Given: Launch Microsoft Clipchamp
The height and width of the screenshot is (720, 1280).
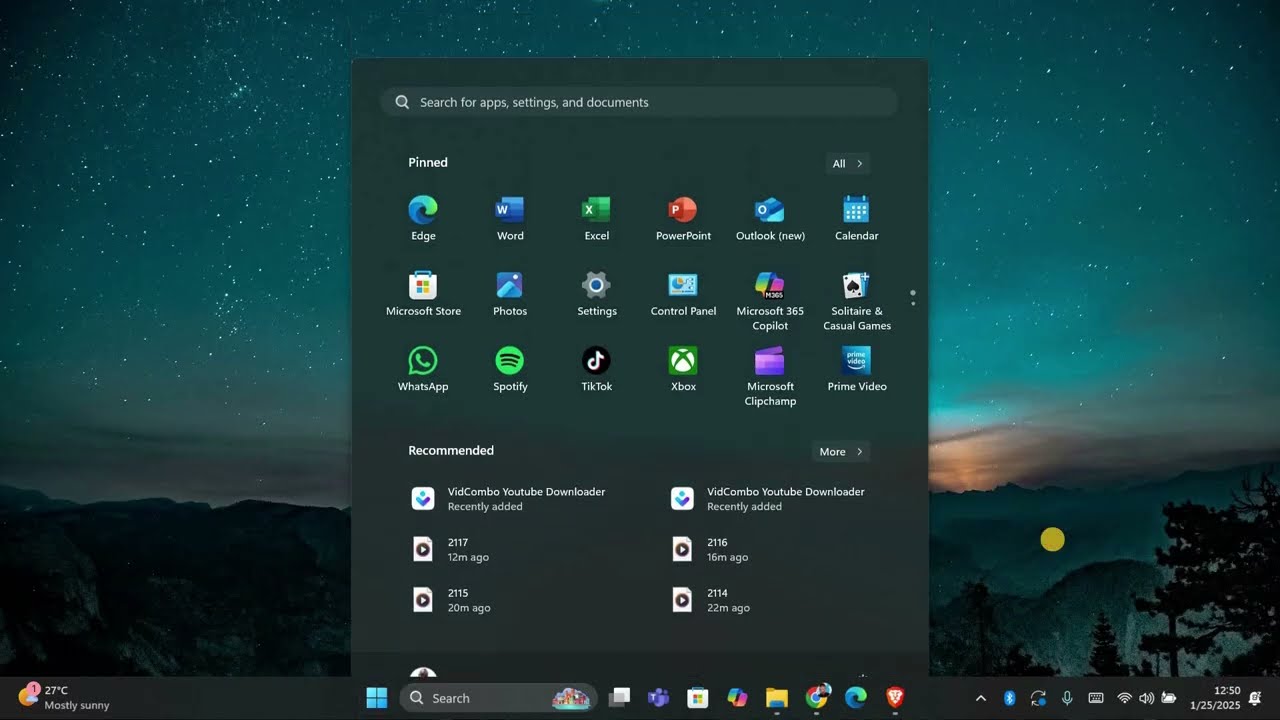Looking at the screenshot, I should 770,376.
